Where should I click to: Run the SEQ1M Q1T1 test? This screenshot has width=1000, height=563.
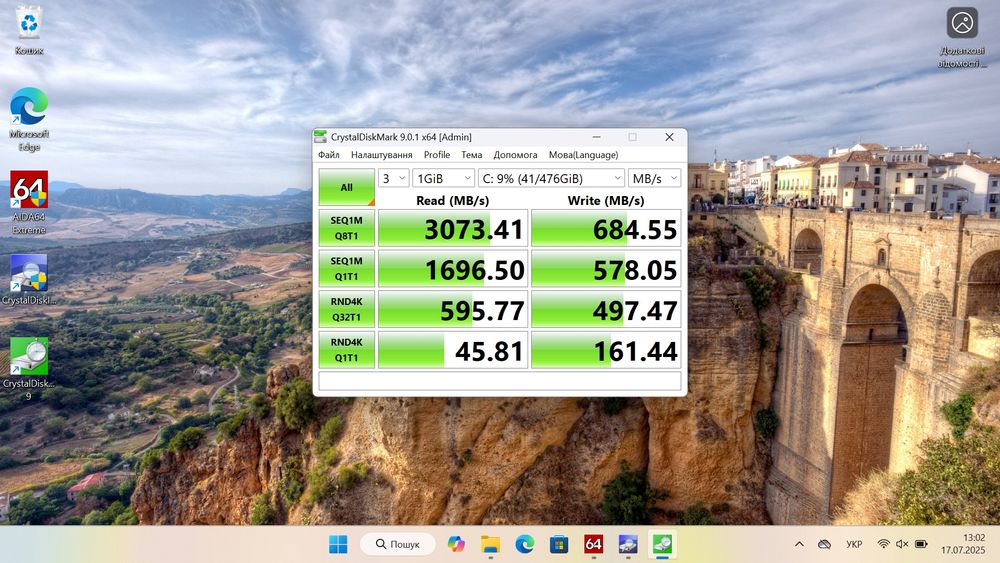tap(346, 268)
